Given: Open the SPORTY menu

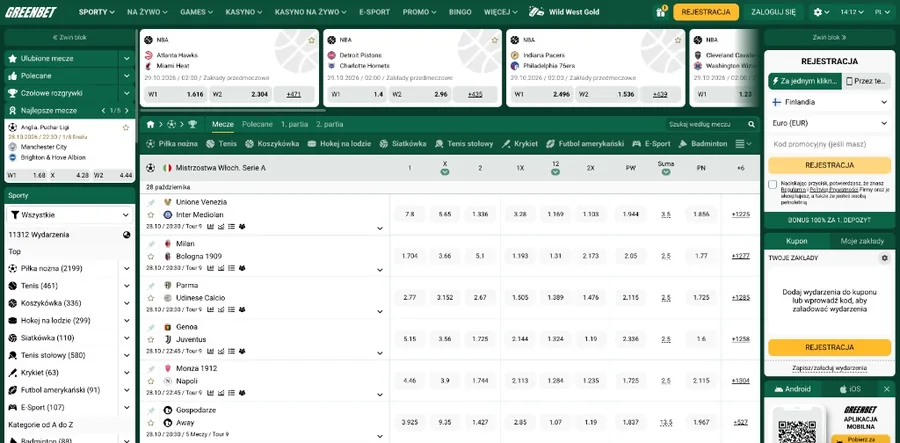Looking at the screenshot, I should pos(97,12).
